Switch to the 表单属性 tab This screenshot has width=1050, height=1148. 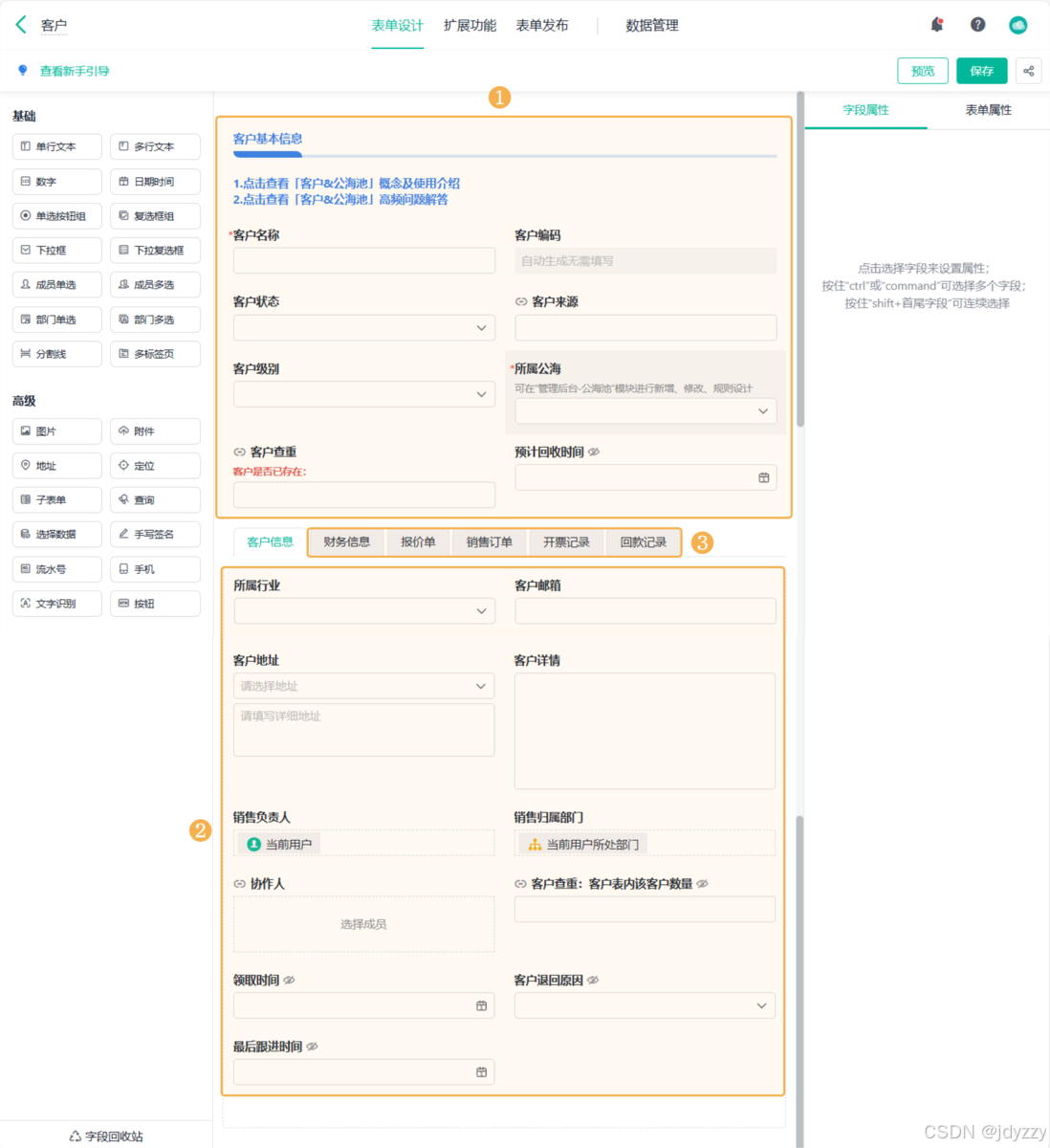pos(988,110)
